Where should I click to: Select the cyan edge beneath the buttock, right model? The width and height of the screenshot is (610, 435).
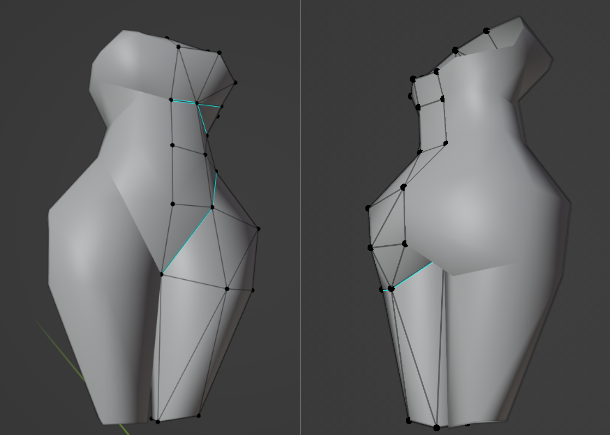tap(412, 275)
